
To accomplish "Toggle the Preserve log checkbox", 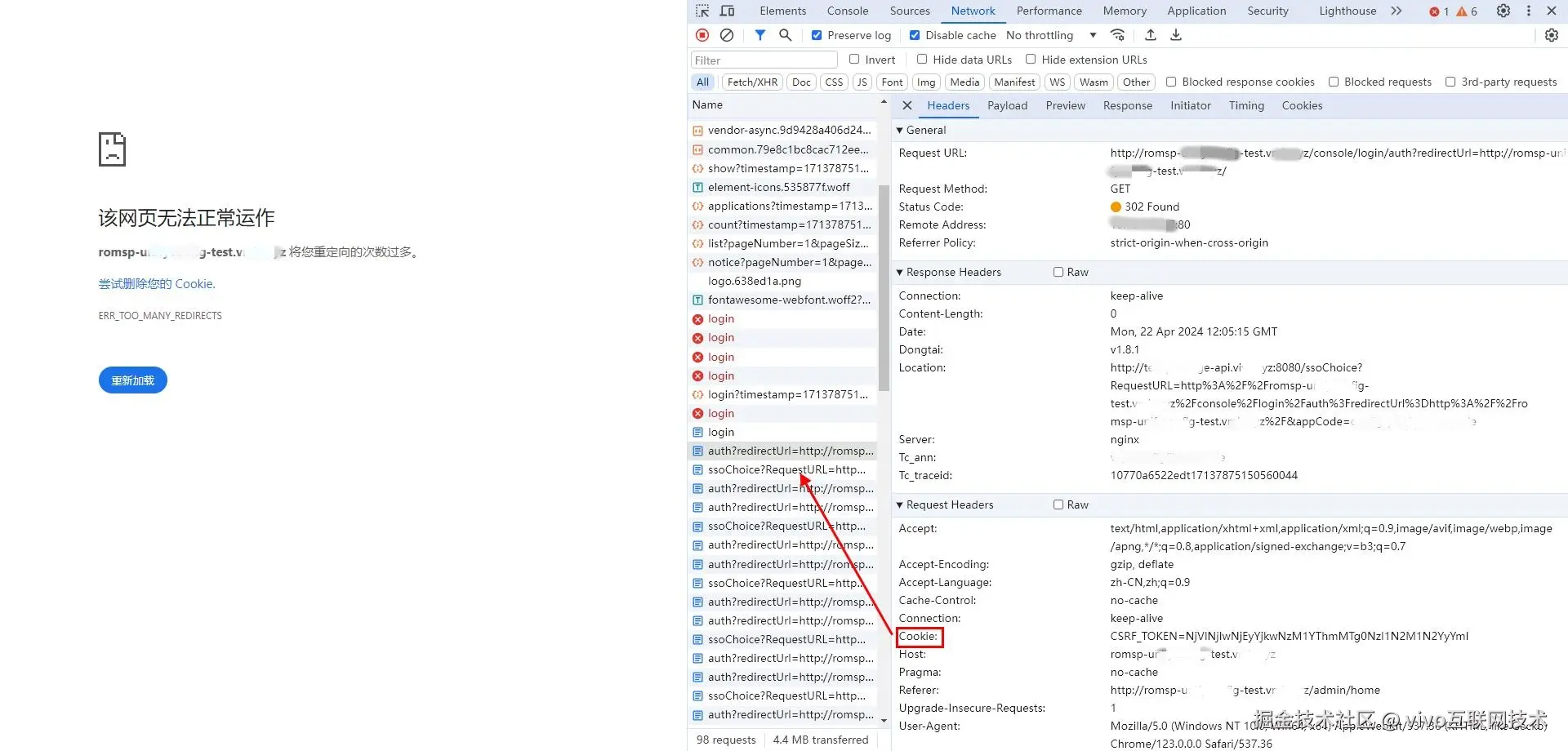I will (817, 35).
